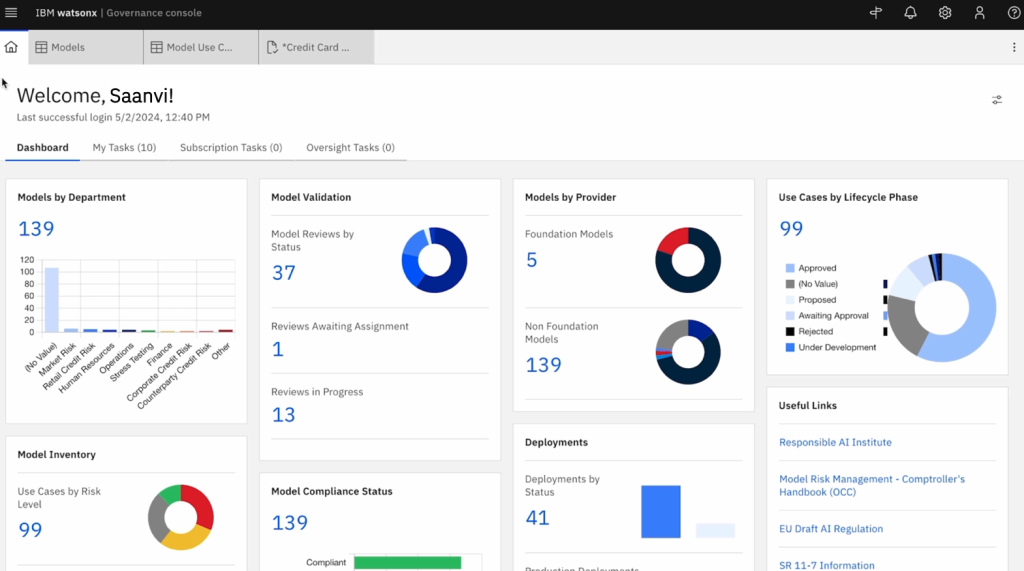Switch to the *Credit Card ... tab
The width and height of the screenshot is (1024, 571).
[x=316, y=47]
